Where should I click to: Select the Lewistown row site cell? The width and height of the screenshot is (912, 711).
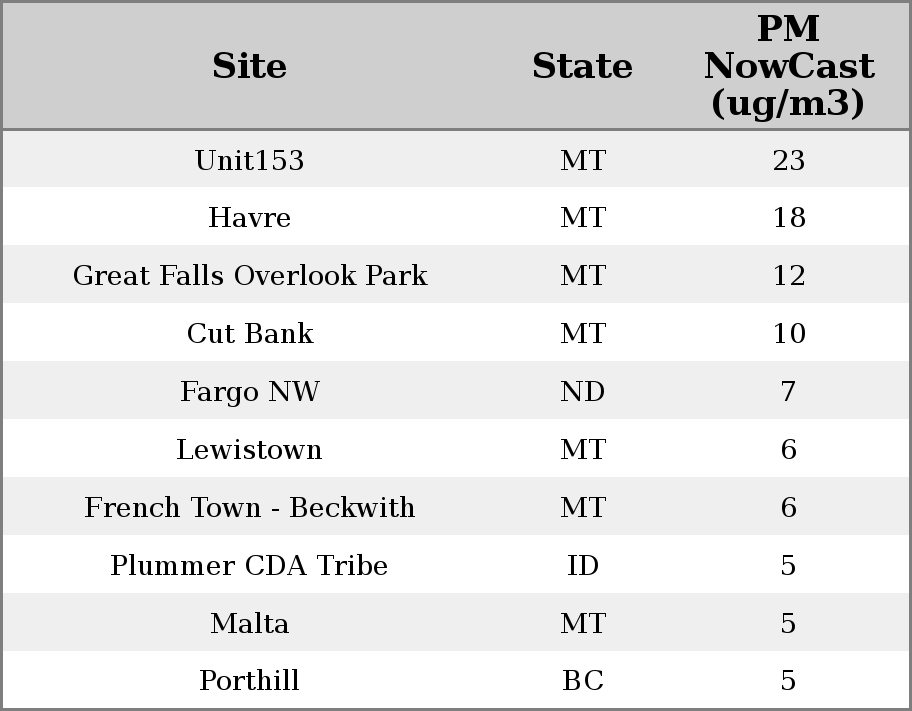[x=250, y=450]
